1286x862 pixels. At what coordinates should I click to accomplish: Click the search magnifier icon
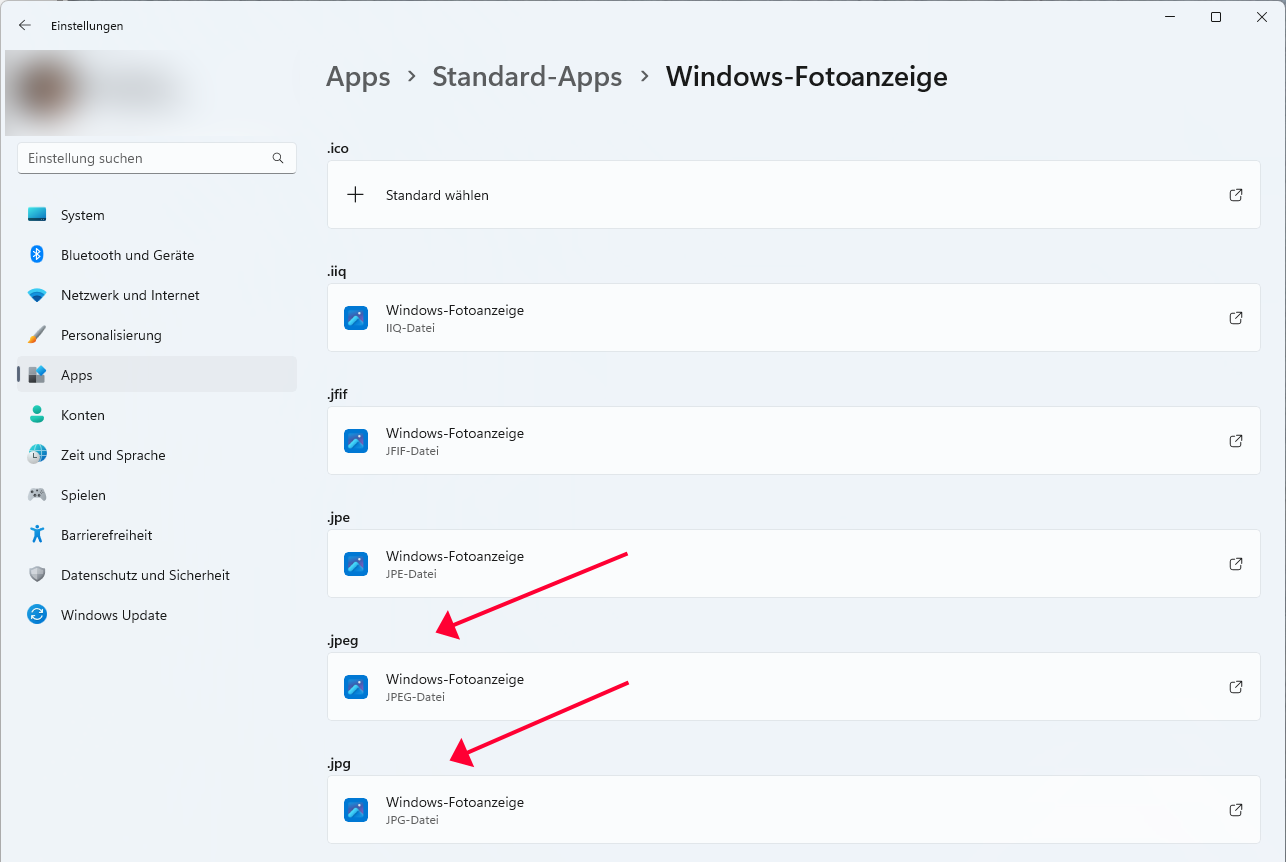pyautogui.click(x=278, y=158)
